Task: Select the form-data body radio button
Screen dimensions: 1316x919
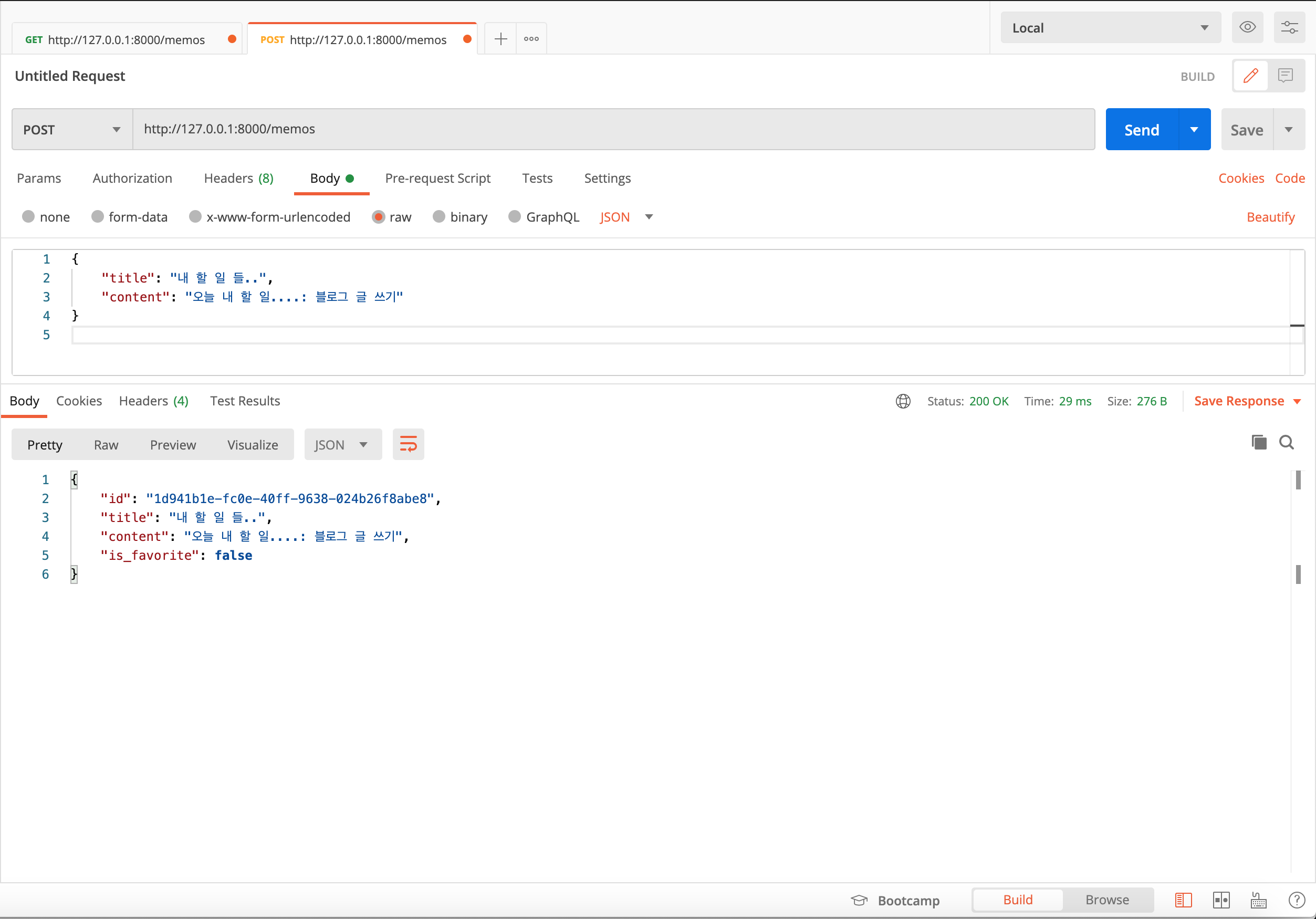Action: click(x=98, y=217)
